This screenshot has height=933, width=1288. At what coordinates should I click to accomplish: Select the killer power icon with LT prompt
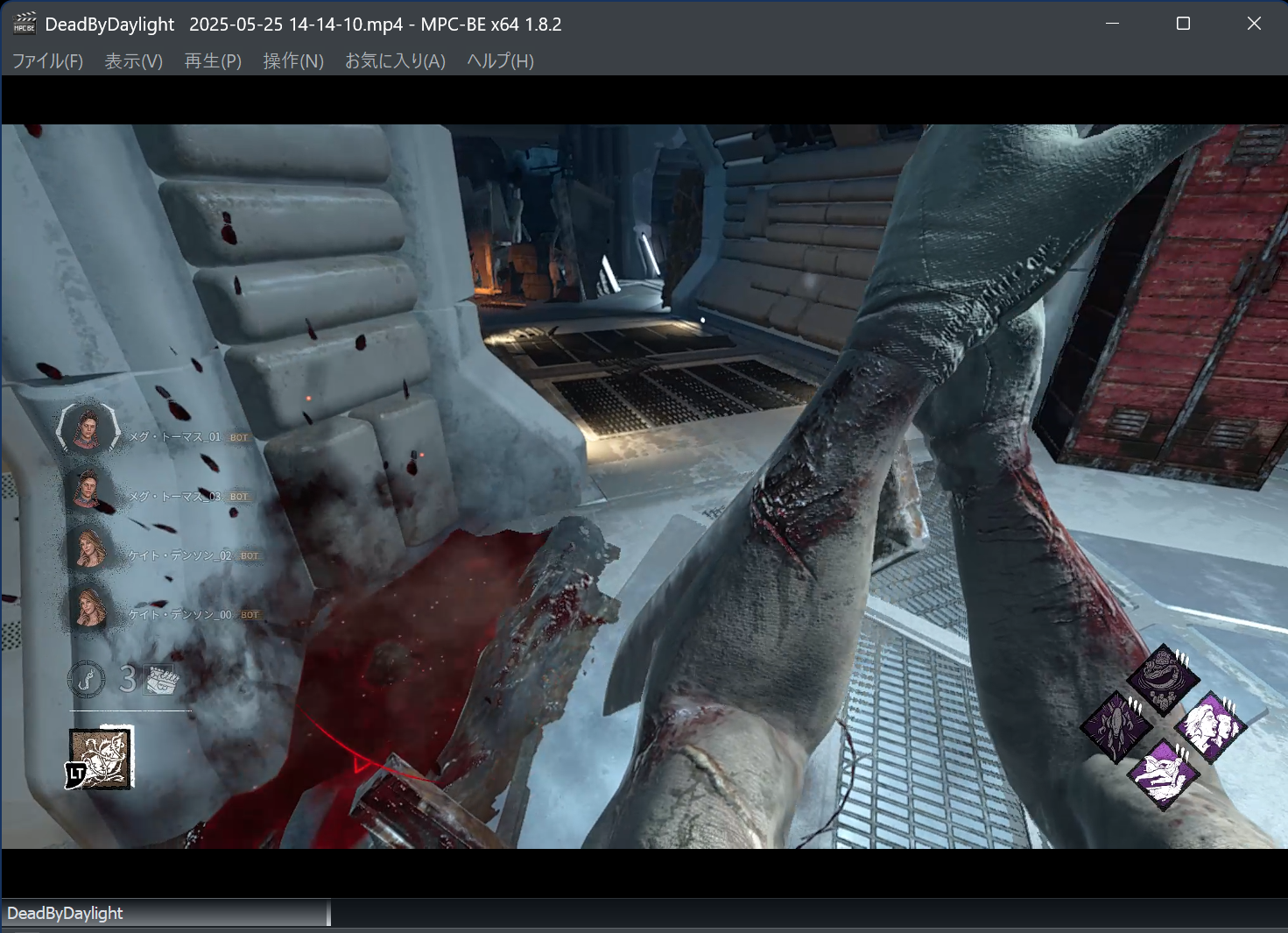coord(99,759)
